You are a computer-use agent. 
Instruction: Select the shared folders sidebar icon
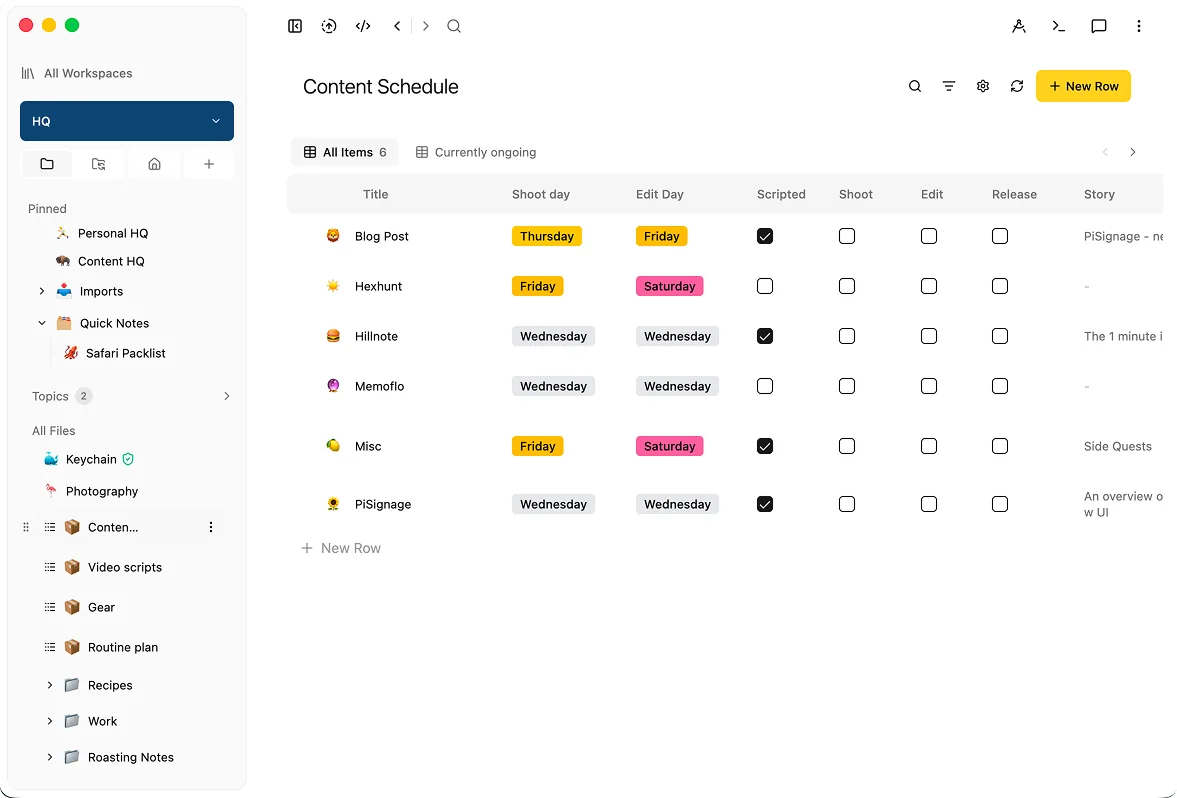click(x=98, y=164)
